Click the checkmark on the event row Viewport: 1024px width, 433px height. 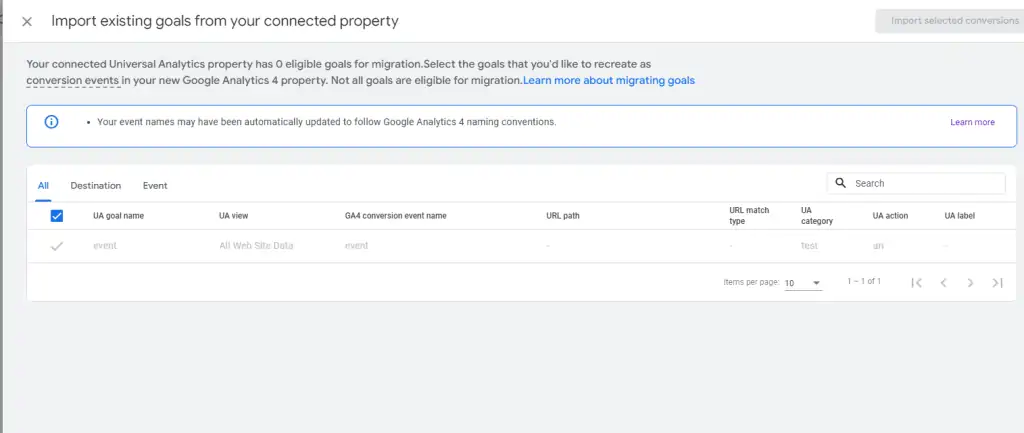click(x=56, y=246)
